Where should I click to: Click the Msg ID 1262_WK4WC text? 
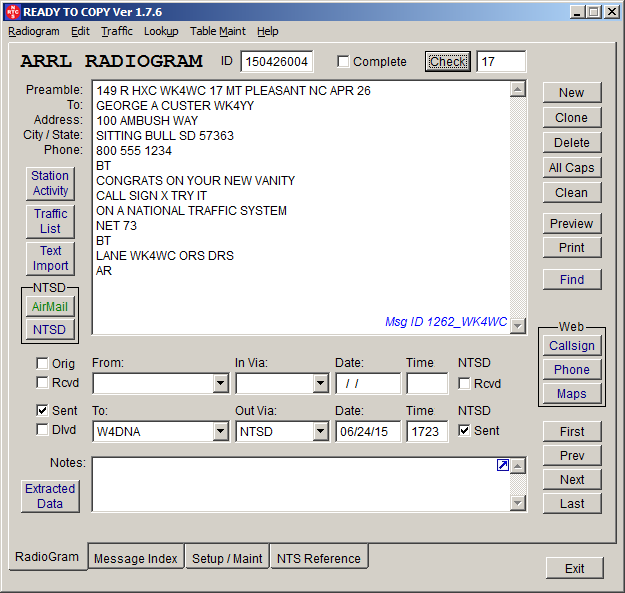pos(446,322)
